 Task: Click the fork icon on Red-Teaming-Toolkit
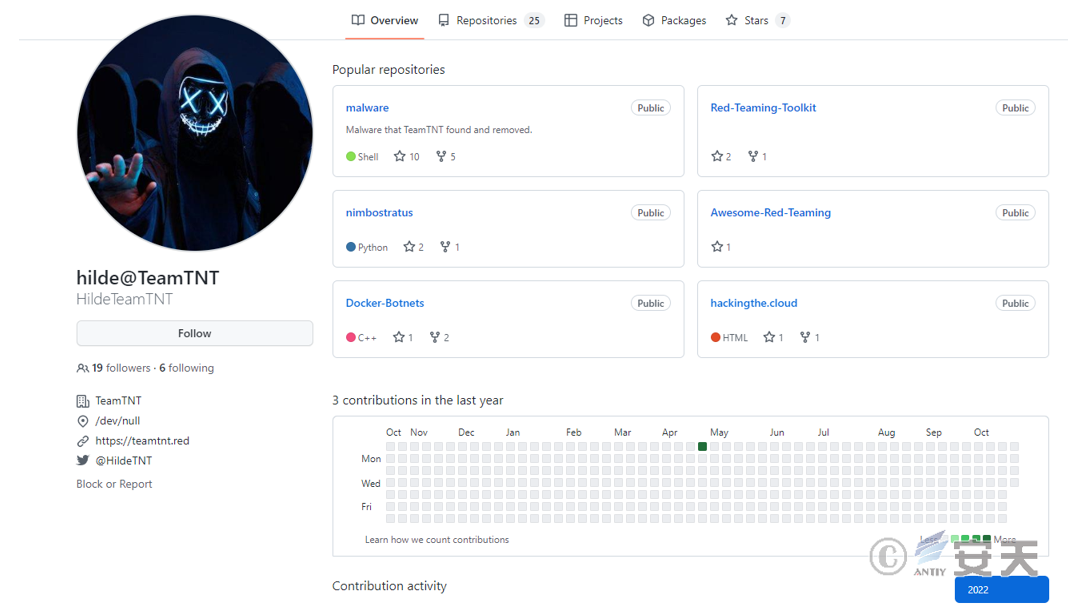[753, 156]
